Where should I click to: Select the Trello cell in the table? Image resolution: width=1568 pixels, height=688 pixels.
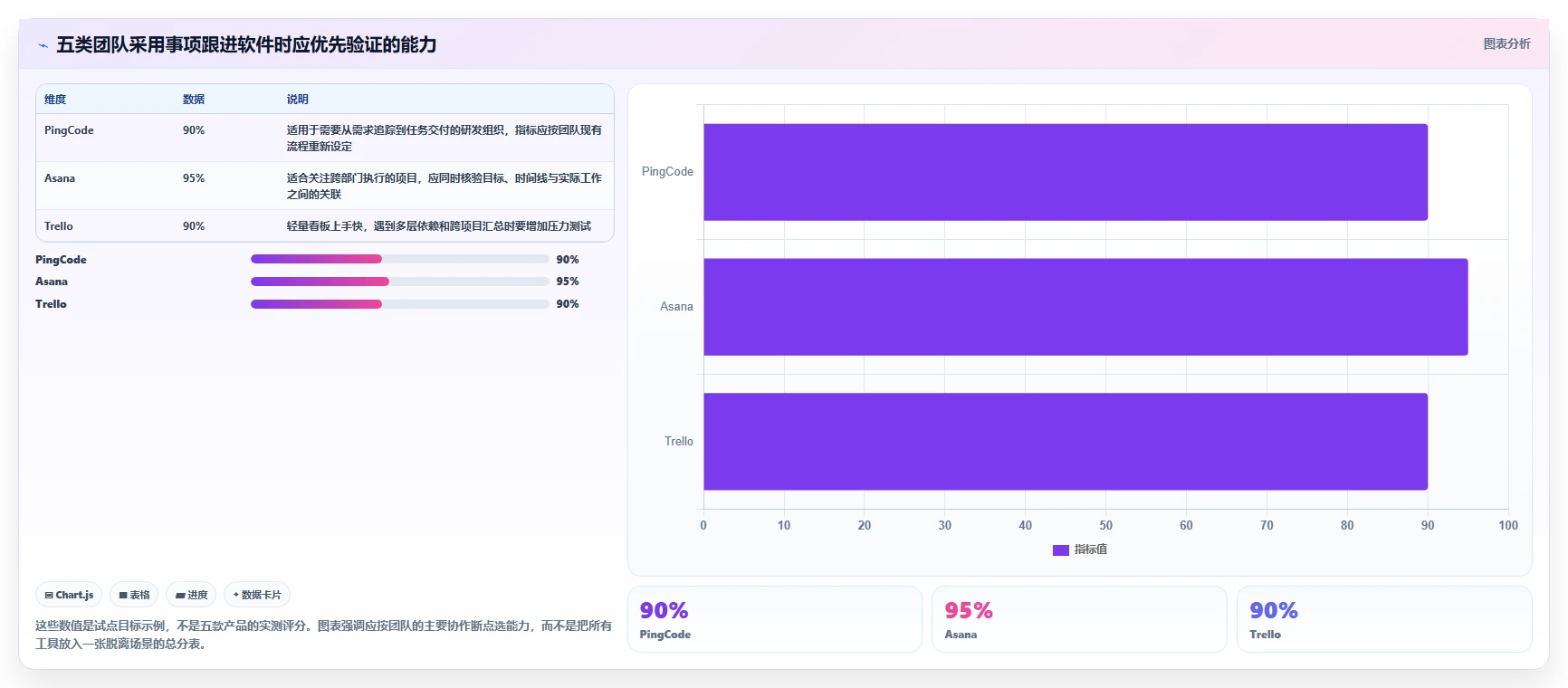(x=59, y=226)
